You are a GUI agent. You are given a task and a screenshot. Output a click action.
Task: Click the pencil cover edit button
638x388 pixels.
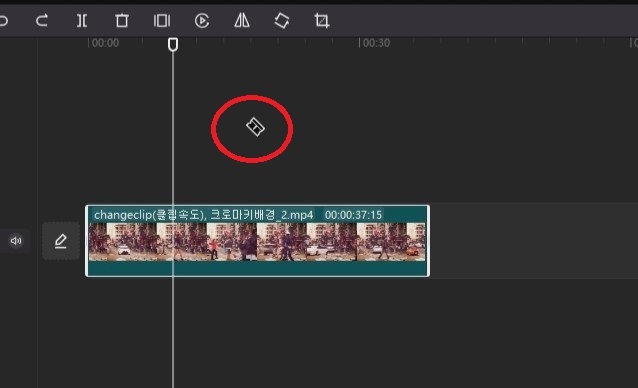pos(61,241)
